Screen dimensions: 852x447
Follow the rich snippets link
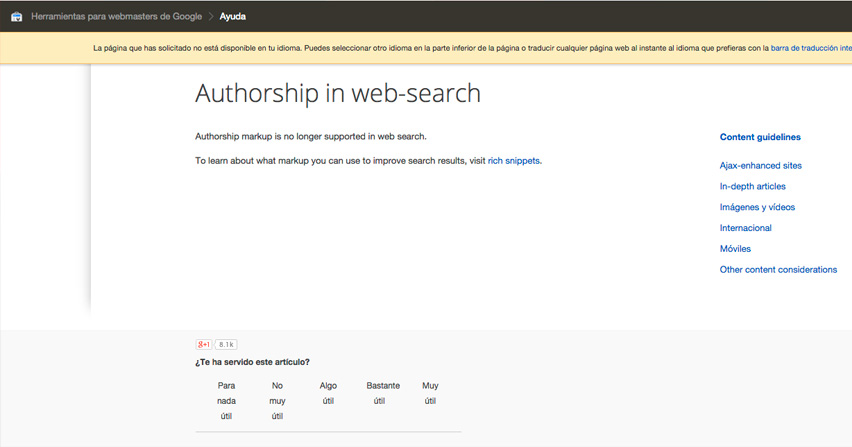513,161
